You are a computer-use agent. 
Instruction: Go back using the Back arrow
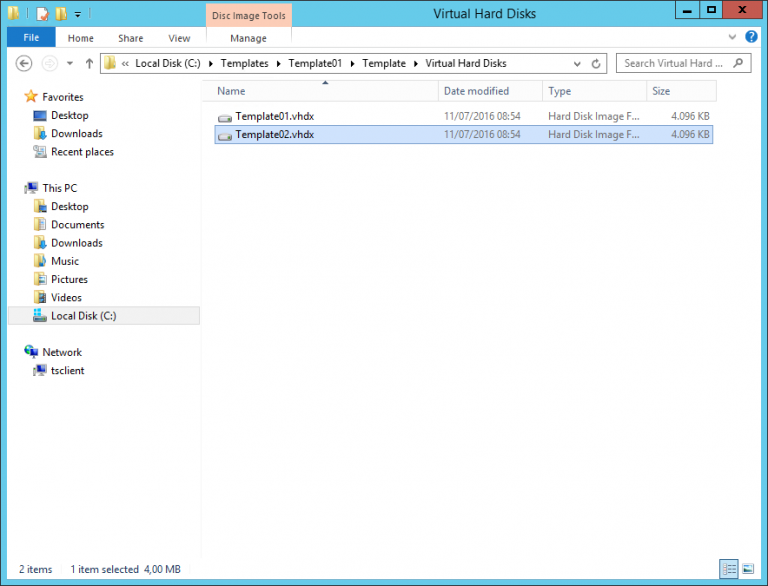coord(25,64)
